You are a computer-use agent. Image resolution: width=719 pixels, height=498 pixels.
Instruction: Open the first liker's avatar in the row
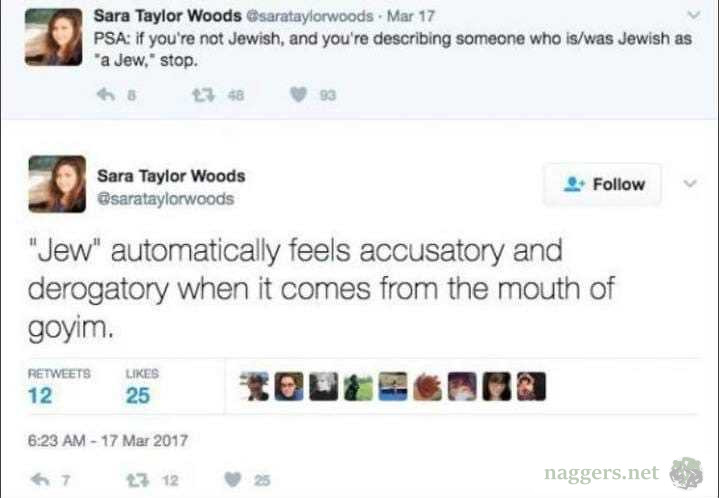(254, 387)
